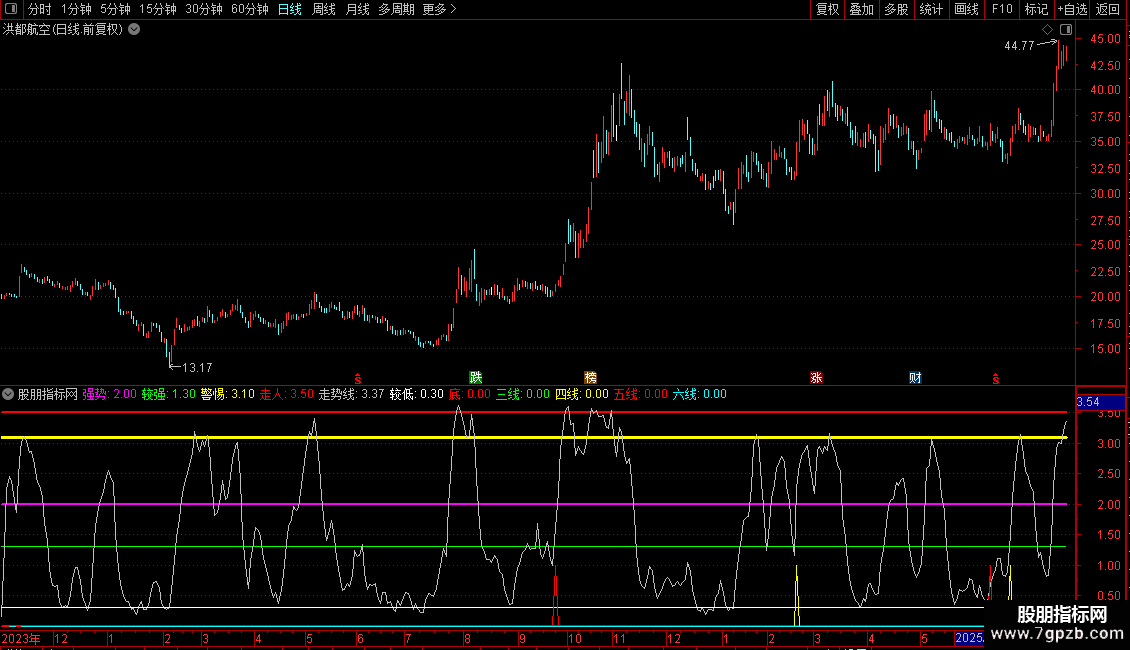This screenshot has width=1130, height=650.
Task: Click the 返回 back button
Action: click(x=1108, y=9)
